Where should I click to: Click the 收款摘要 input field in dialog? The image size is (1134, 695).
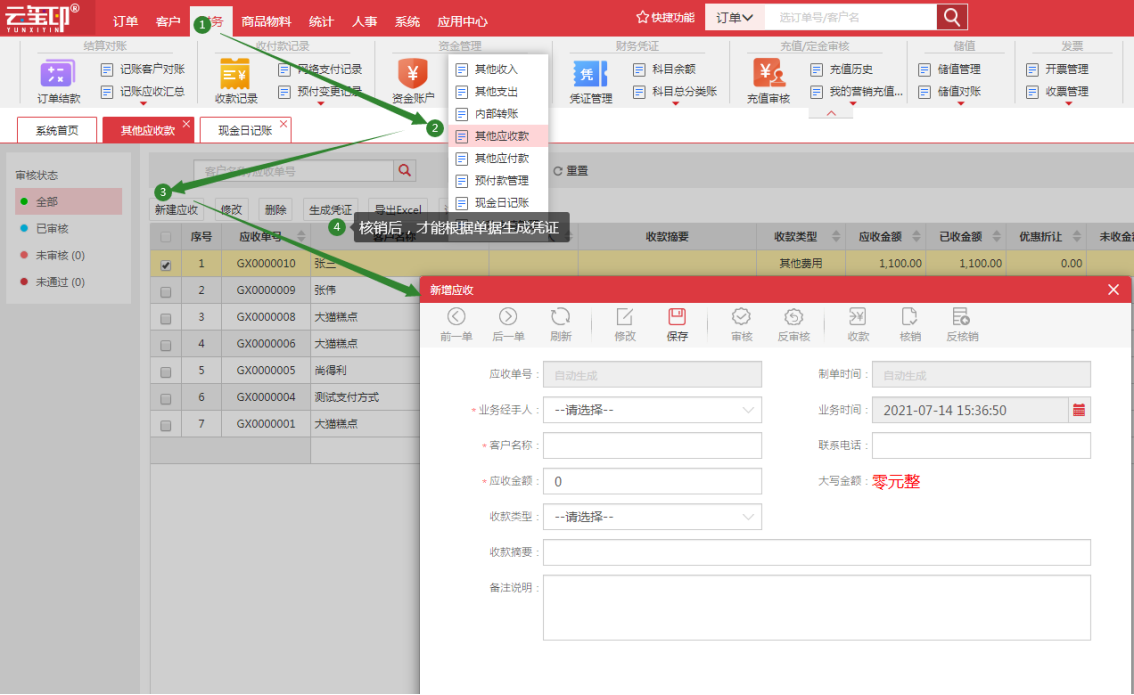point(817,553)
